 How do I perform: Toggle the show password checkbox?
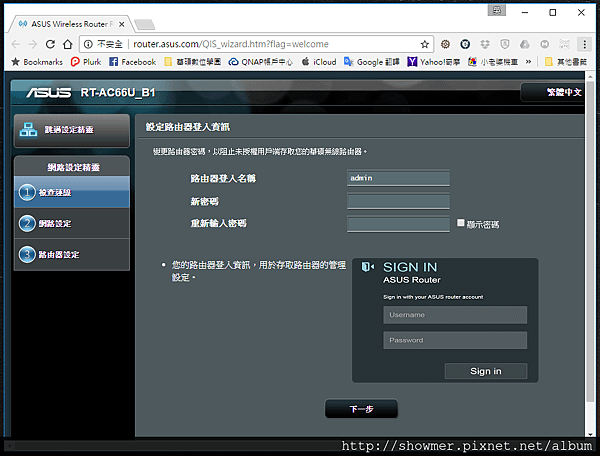click(x=461, y=223)
